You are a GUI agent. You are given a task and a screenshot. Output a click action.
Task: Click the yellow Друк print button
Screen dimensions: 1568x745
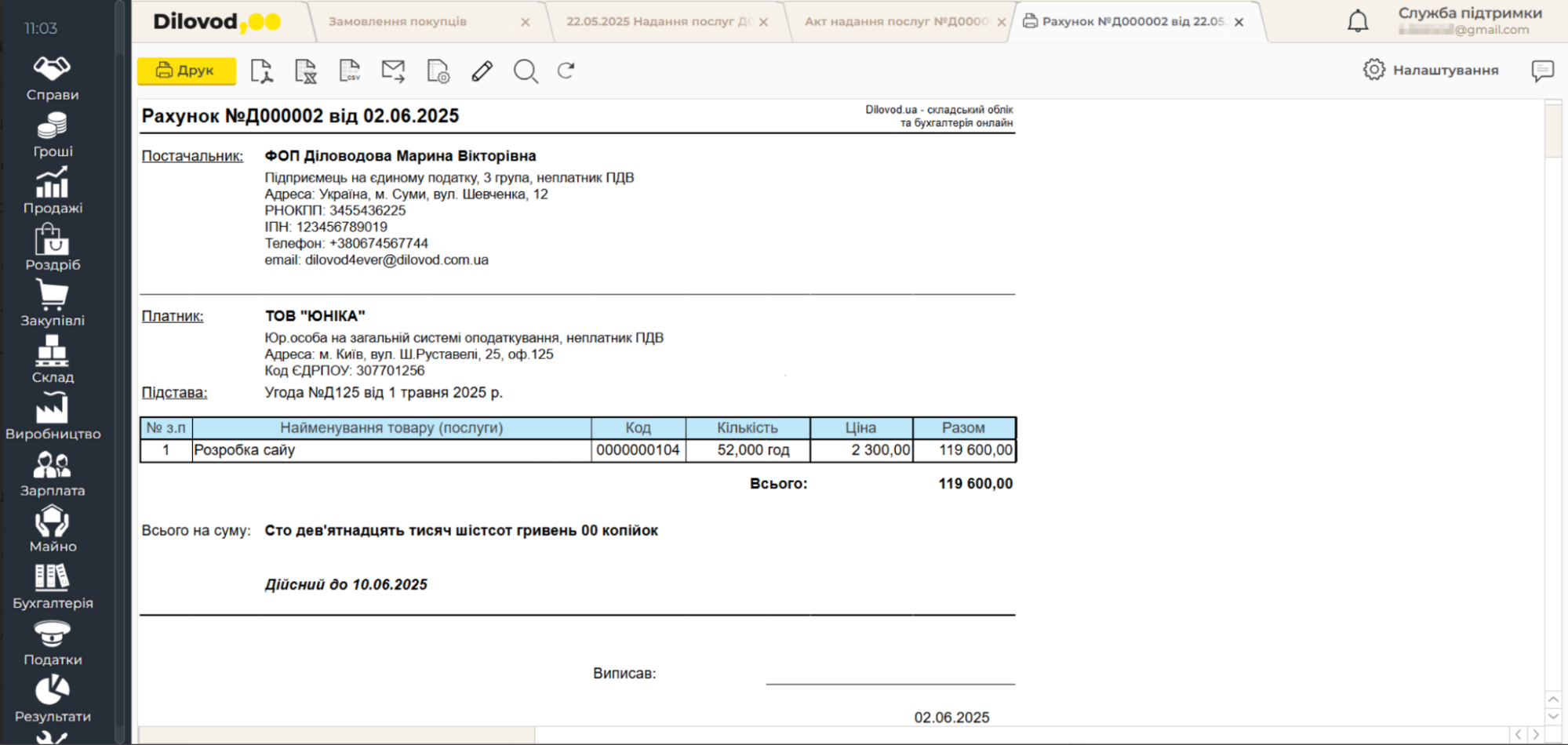[x=187, y=71]
